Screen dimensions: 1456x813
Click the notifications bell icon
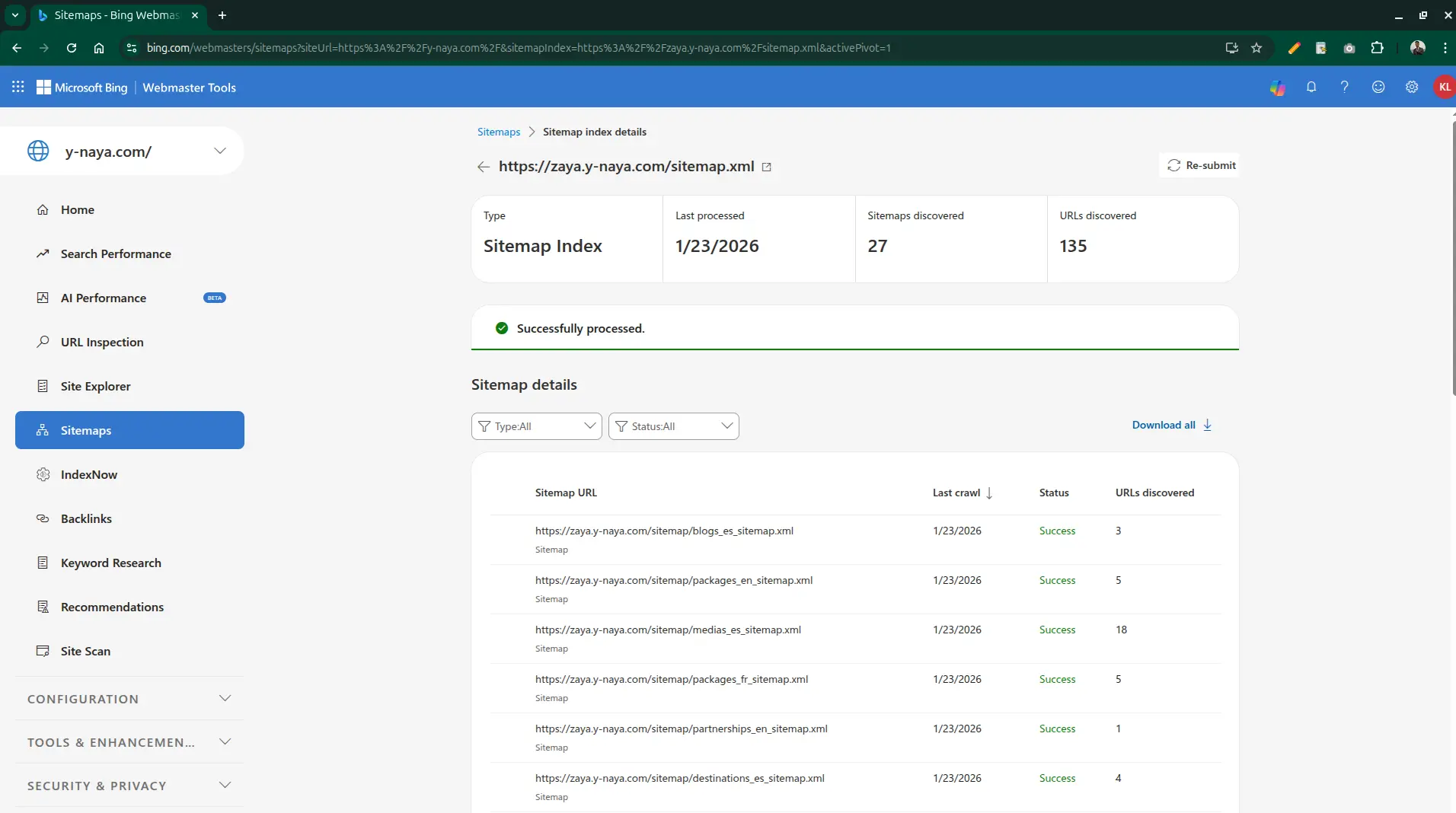click(x=1311, y=87)
